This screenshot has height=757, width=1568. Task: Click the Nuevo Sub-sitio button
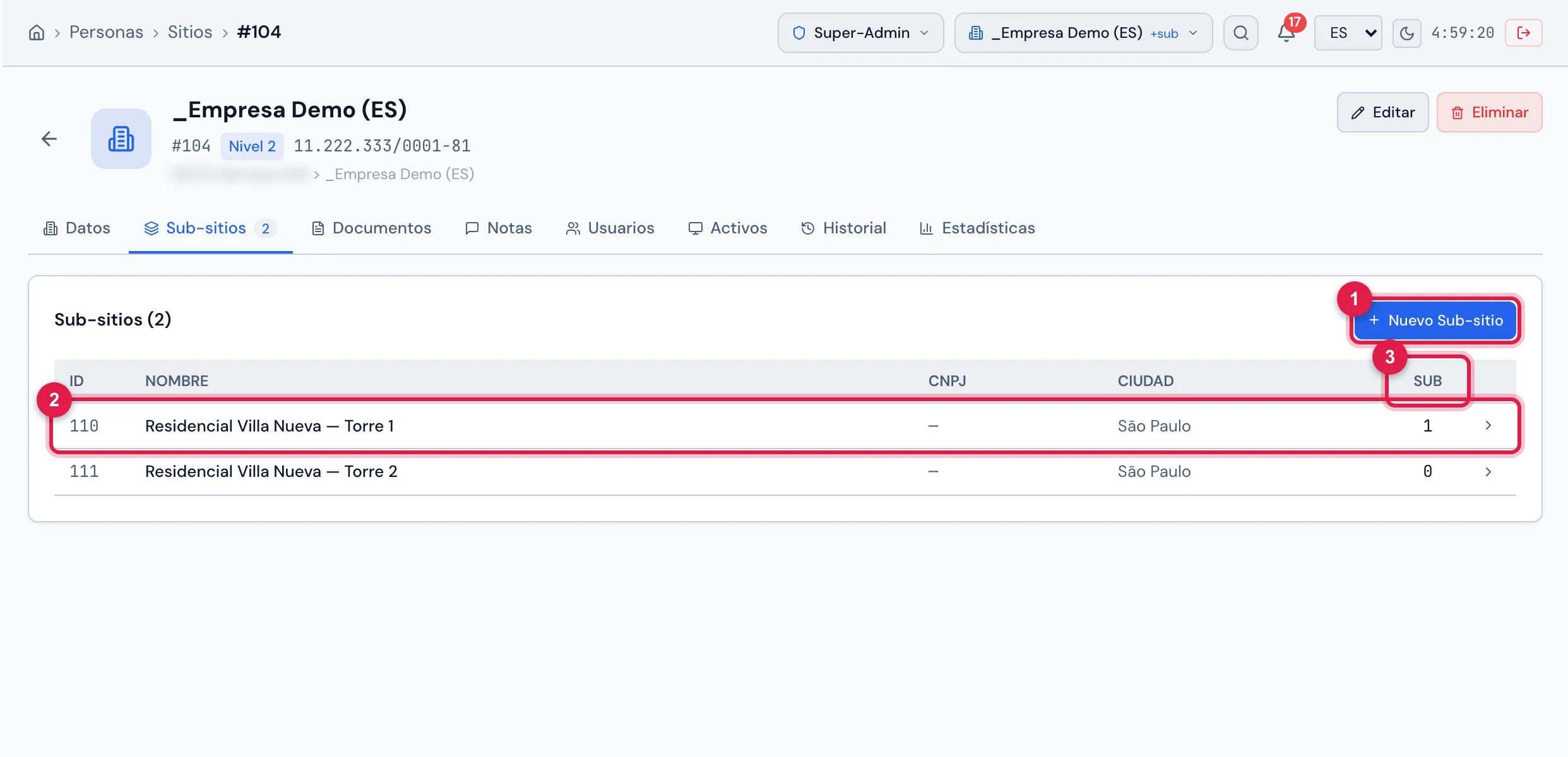[1435, 320]
